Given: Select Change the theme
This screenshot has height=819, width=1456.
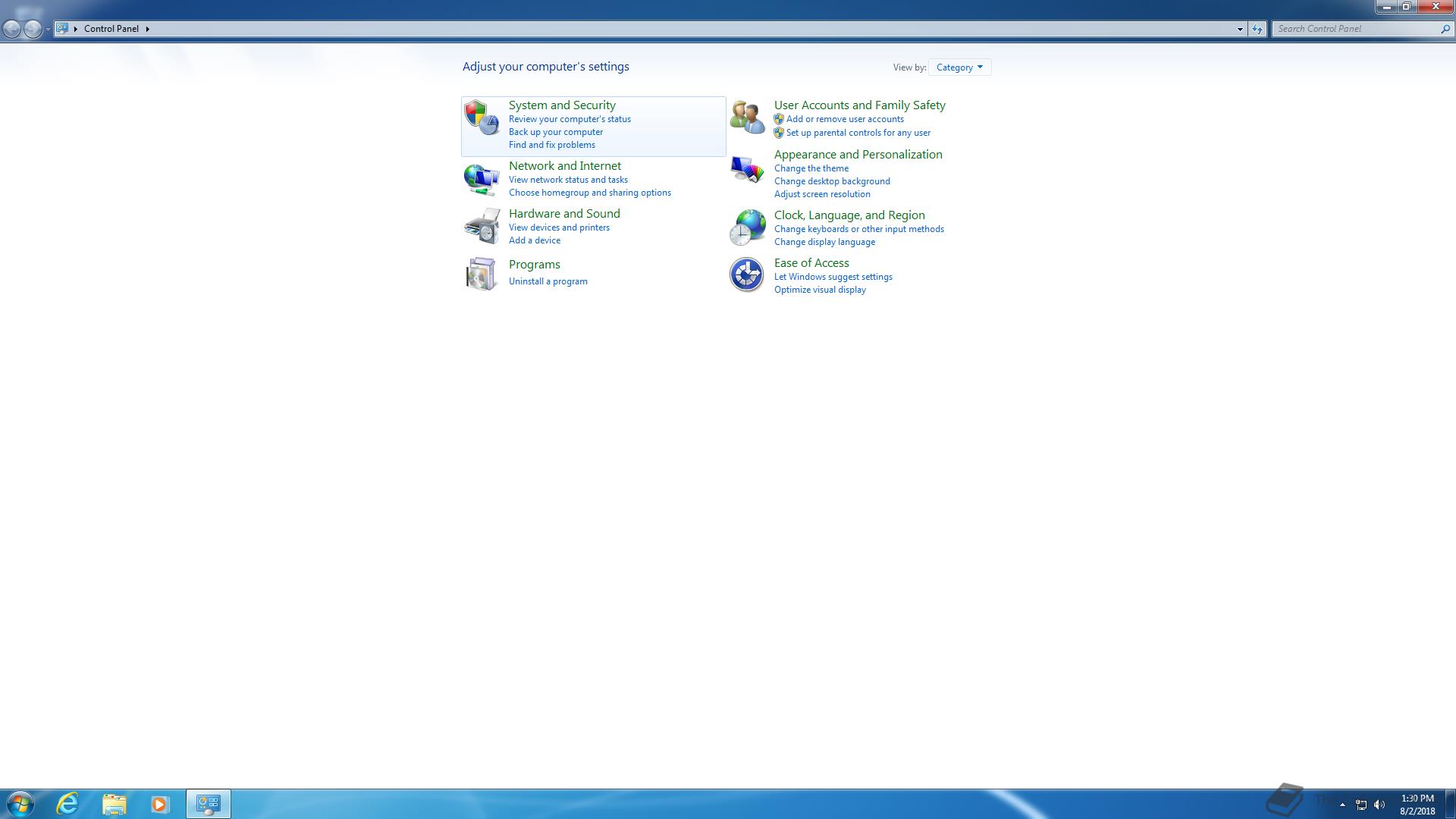Looking at the screenshot, I should (811, 168).
